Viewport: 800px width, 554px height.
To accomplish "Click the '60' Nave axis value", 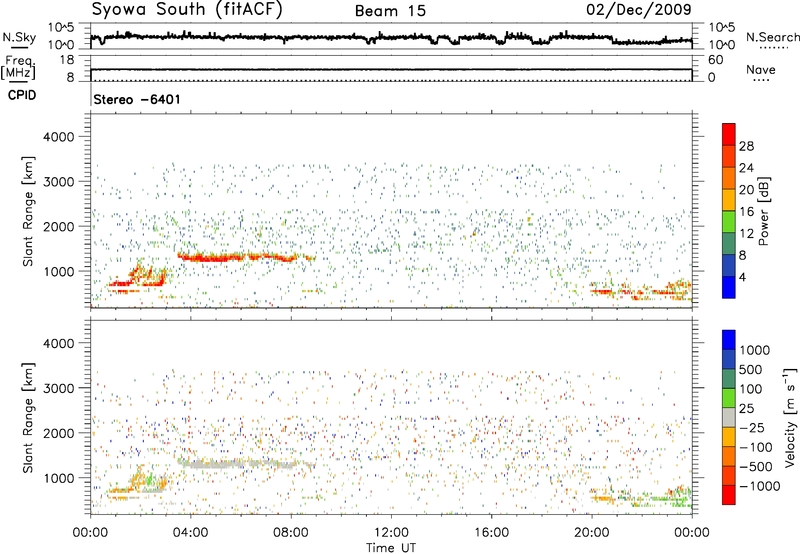I will coord(715,60).
